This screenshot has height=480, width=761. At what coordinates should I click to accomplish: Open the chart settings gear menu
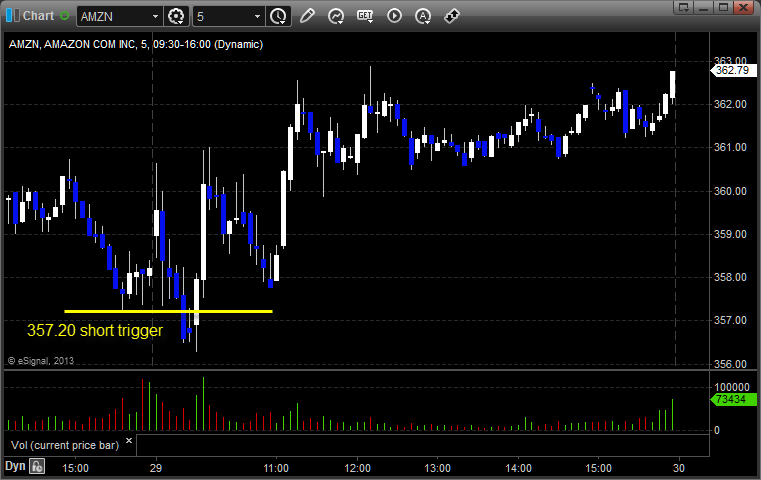176,17
